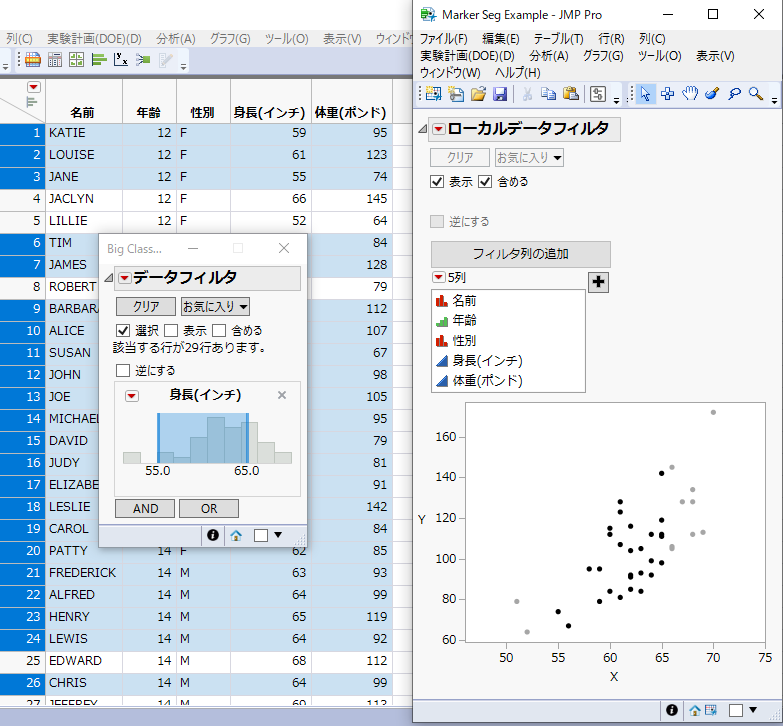Launch the Distribution platform icon
This screenshot has height=726, width=783.
(100, 60)
